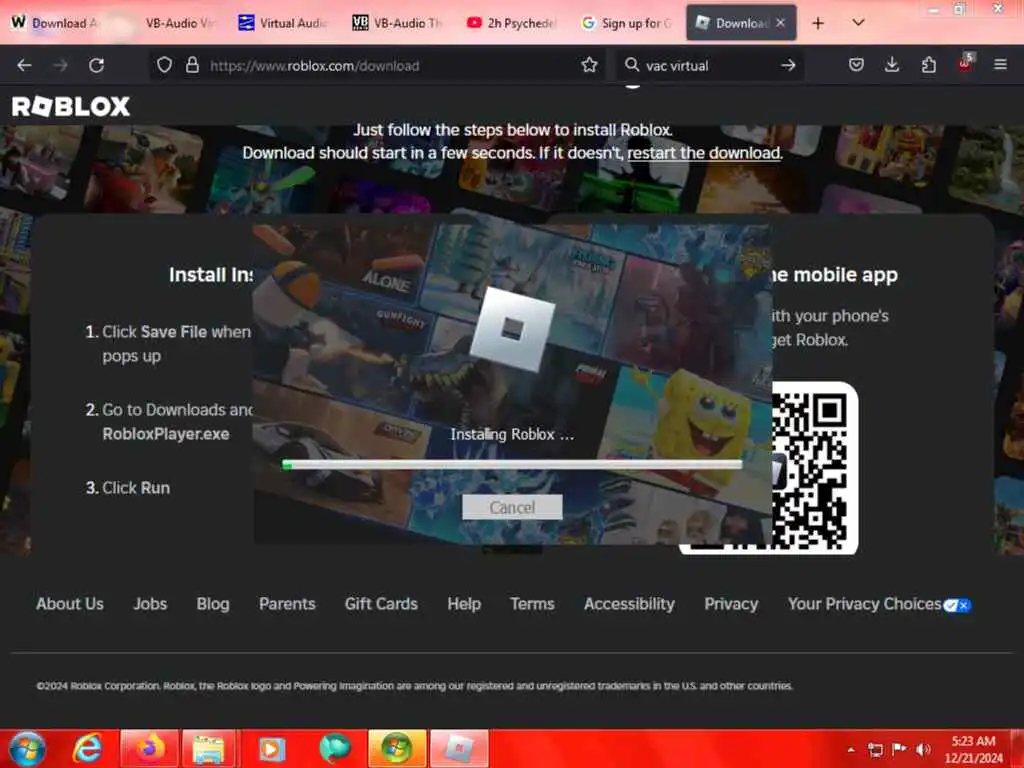The height and width of the screenshot is (768, 1024).
Task: Switch to the VB-Audio Th tab
Action: (397, 23)
